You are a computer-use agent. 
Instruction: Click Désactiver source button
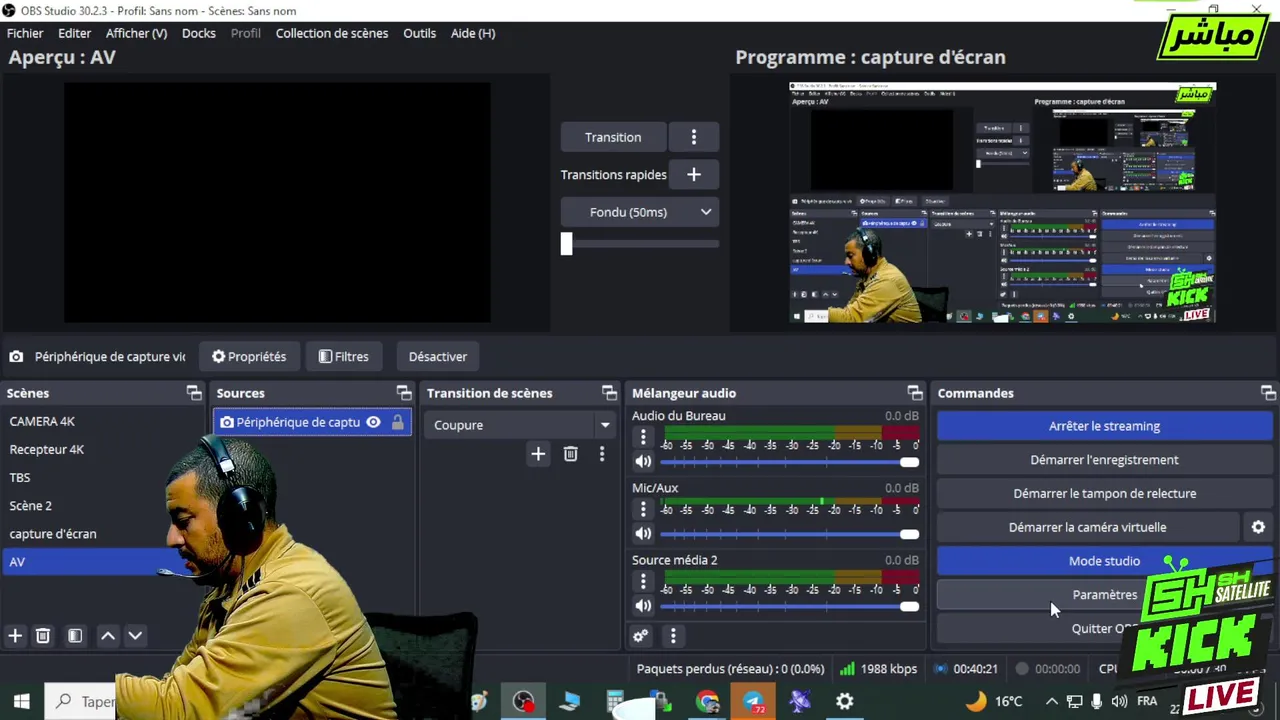438,356
